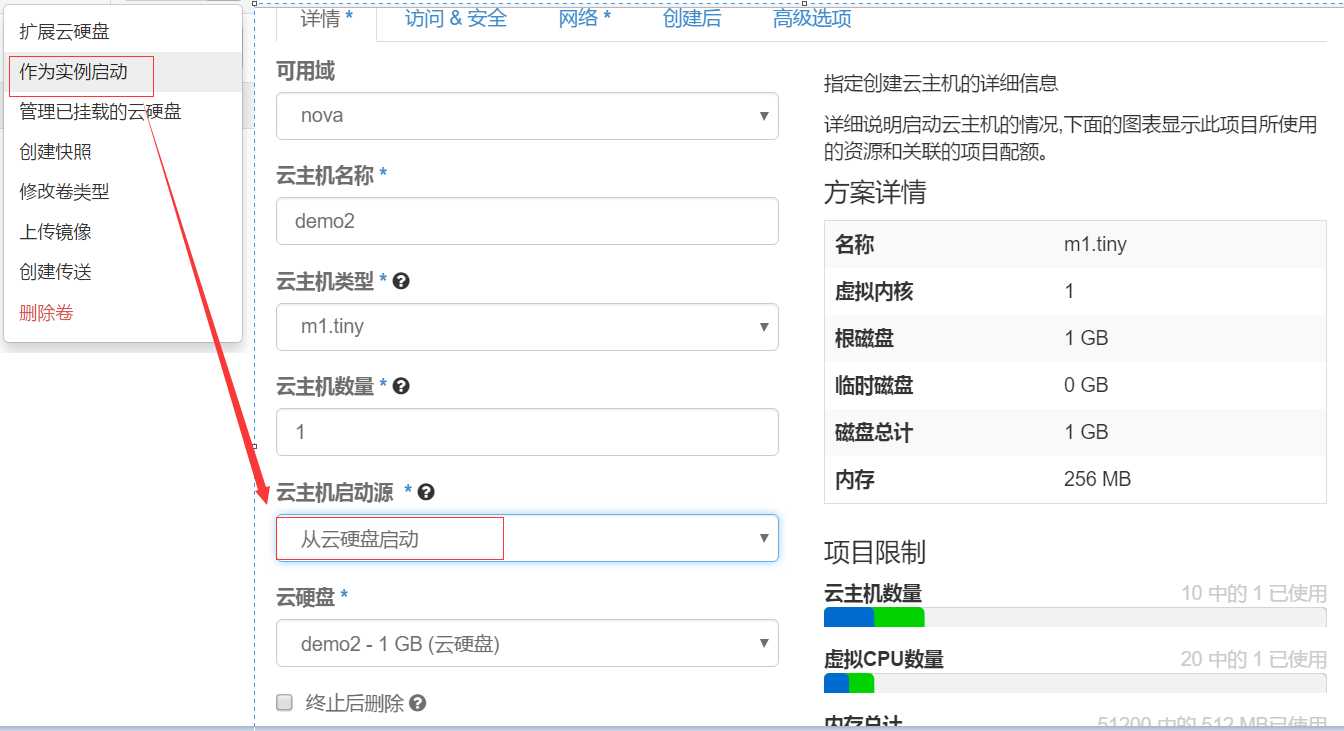The image size is (1344, 731).
Task: Click help icon next to 终止后删除
Action: [x=418, y=703]
